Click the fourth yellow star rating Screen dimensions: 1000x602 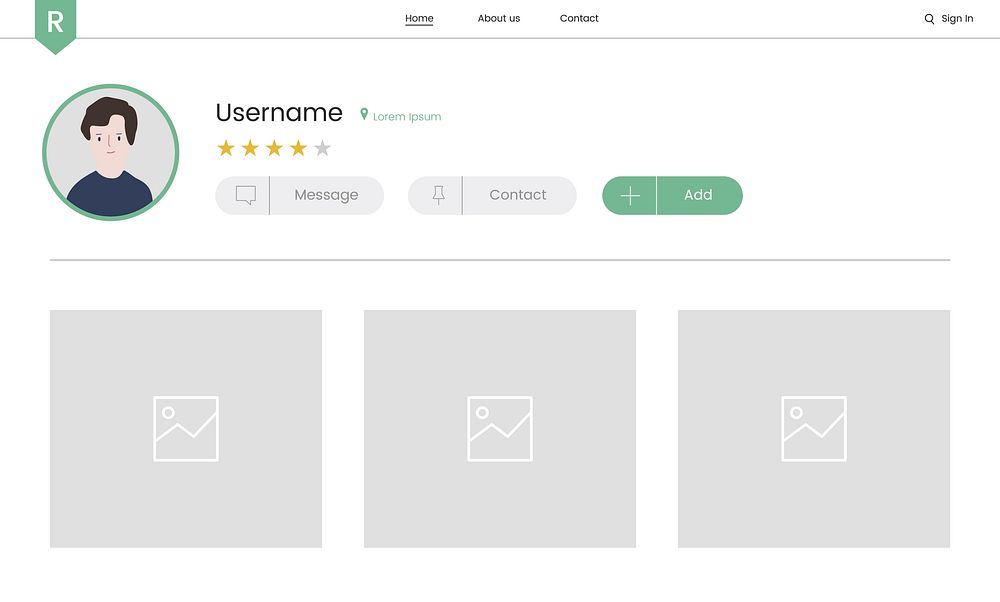297,147
